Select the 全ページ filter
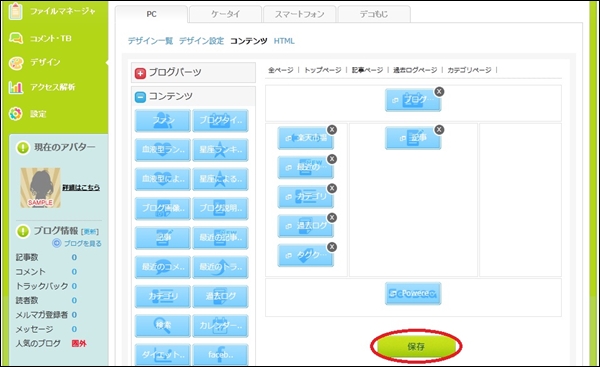The image size is (600, 367). (280, 70)
